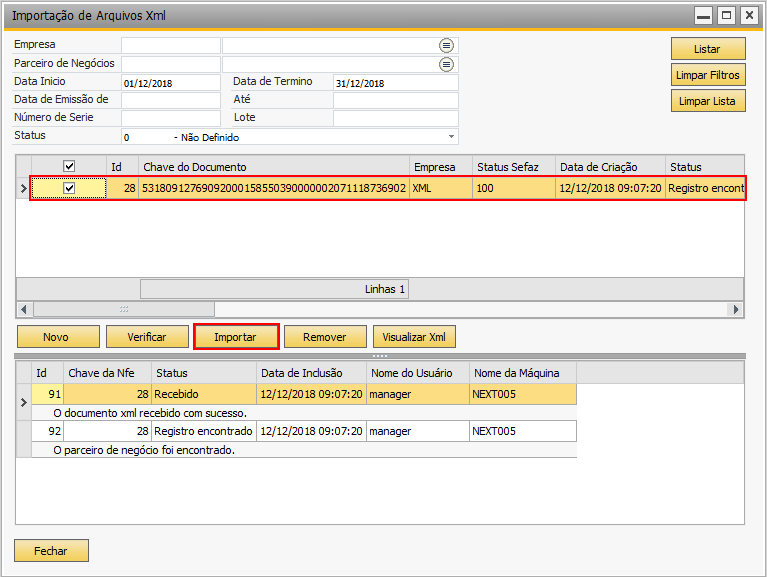
Task: Click the Importar button
Action: tap(236, 337)
